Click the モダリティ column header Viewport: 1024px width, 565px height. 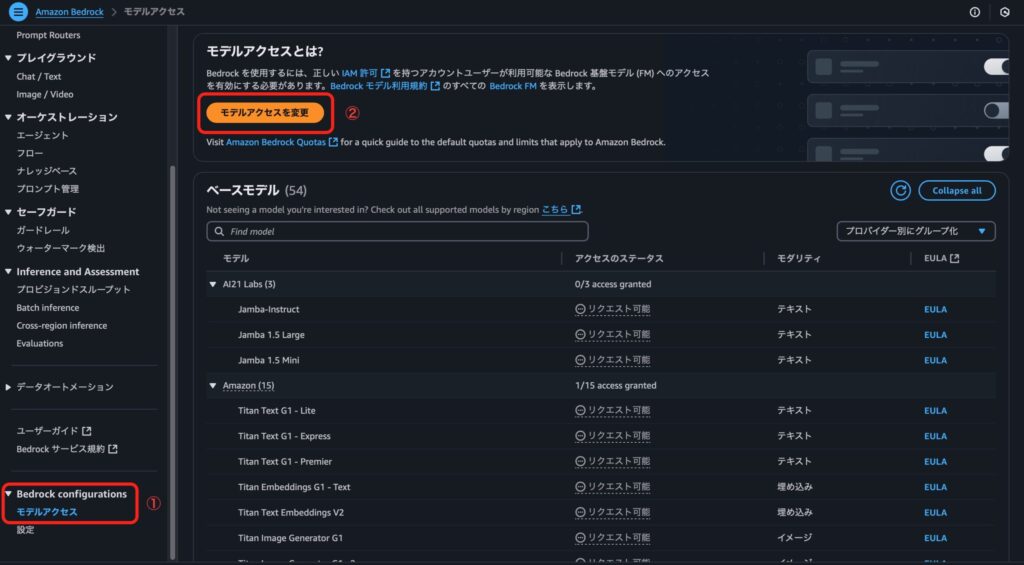799,258
